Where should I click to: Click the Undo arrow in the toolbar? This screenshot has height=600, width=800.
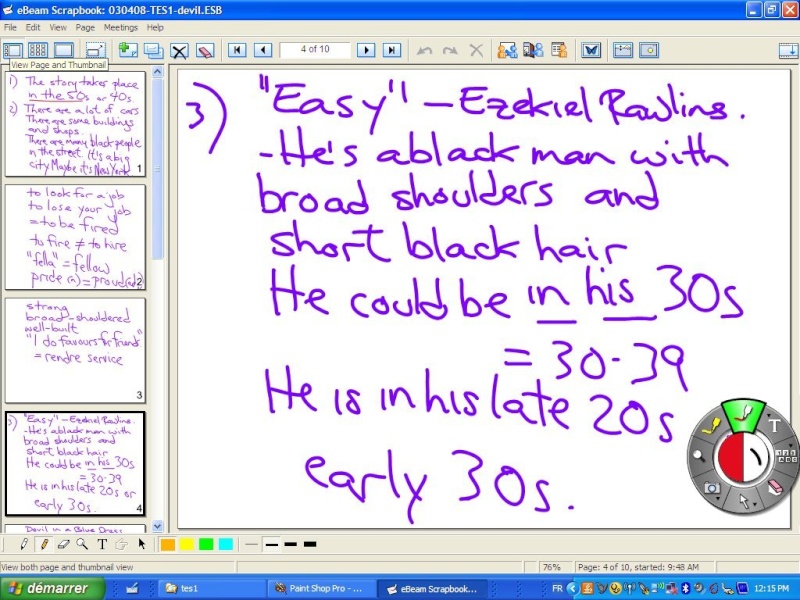(x=424, y=50)
